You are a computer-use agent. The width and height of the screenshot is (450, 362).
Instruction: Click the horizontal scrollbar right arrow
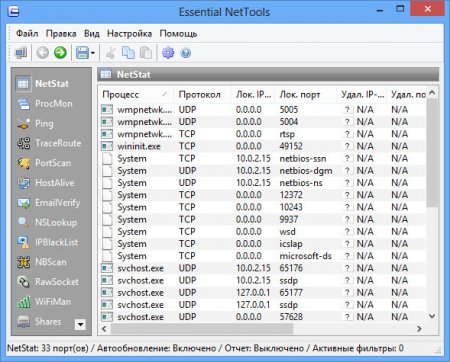pos(419,329)
